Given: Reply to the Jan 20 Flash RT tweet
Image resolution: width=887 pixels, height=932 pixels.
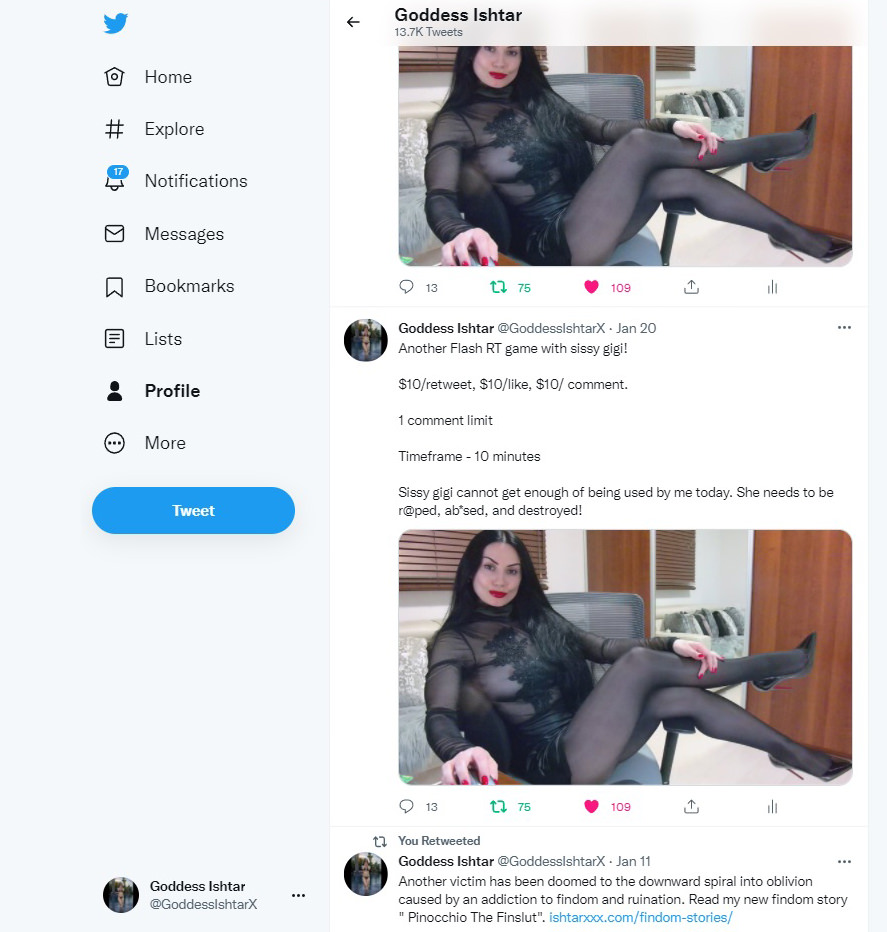Looking at the screenshot, I should pyautogui.click(x=406, y=806).
